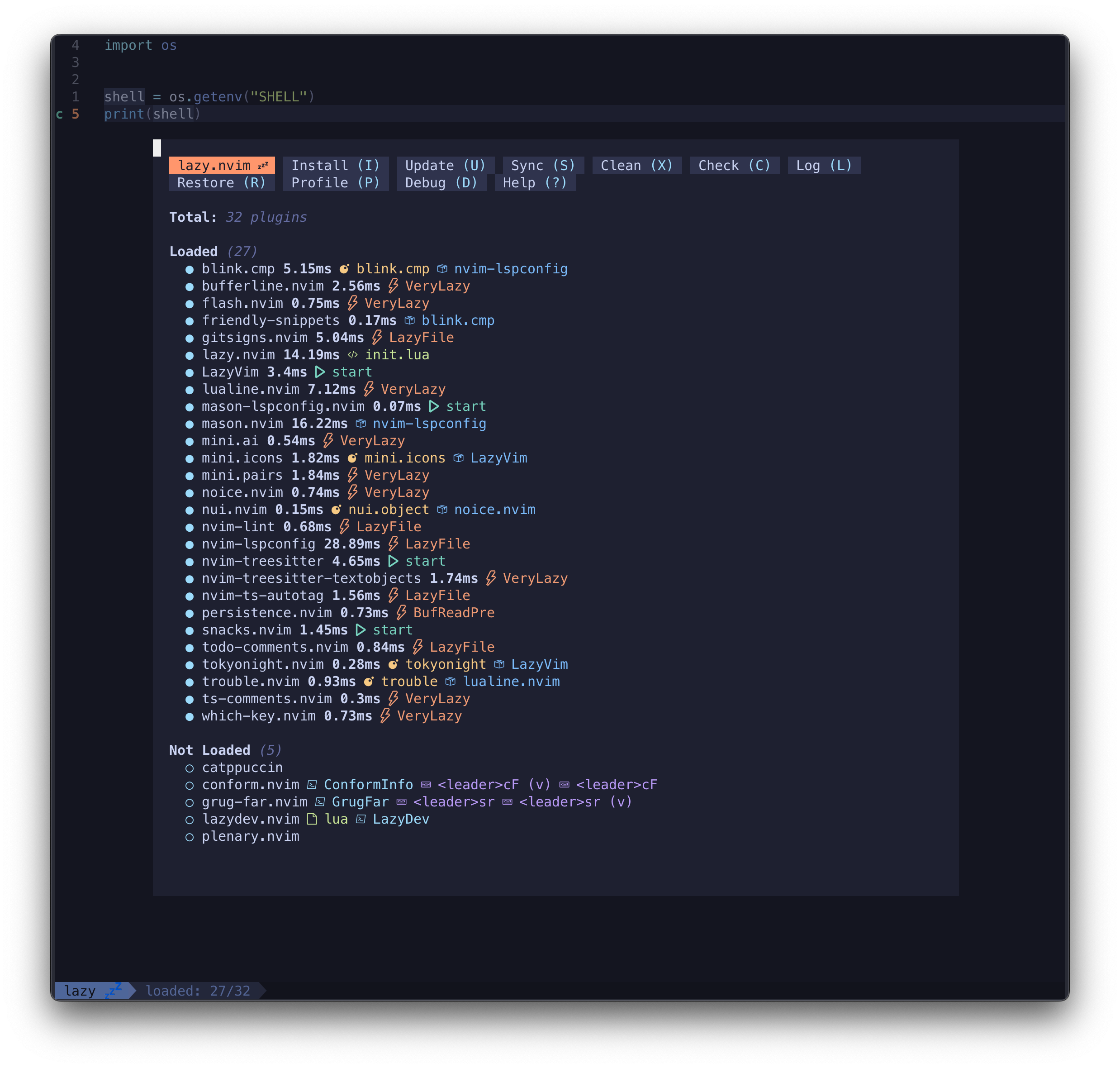Click the package icon before lualine.nvim dependency

tap(450, 682)
